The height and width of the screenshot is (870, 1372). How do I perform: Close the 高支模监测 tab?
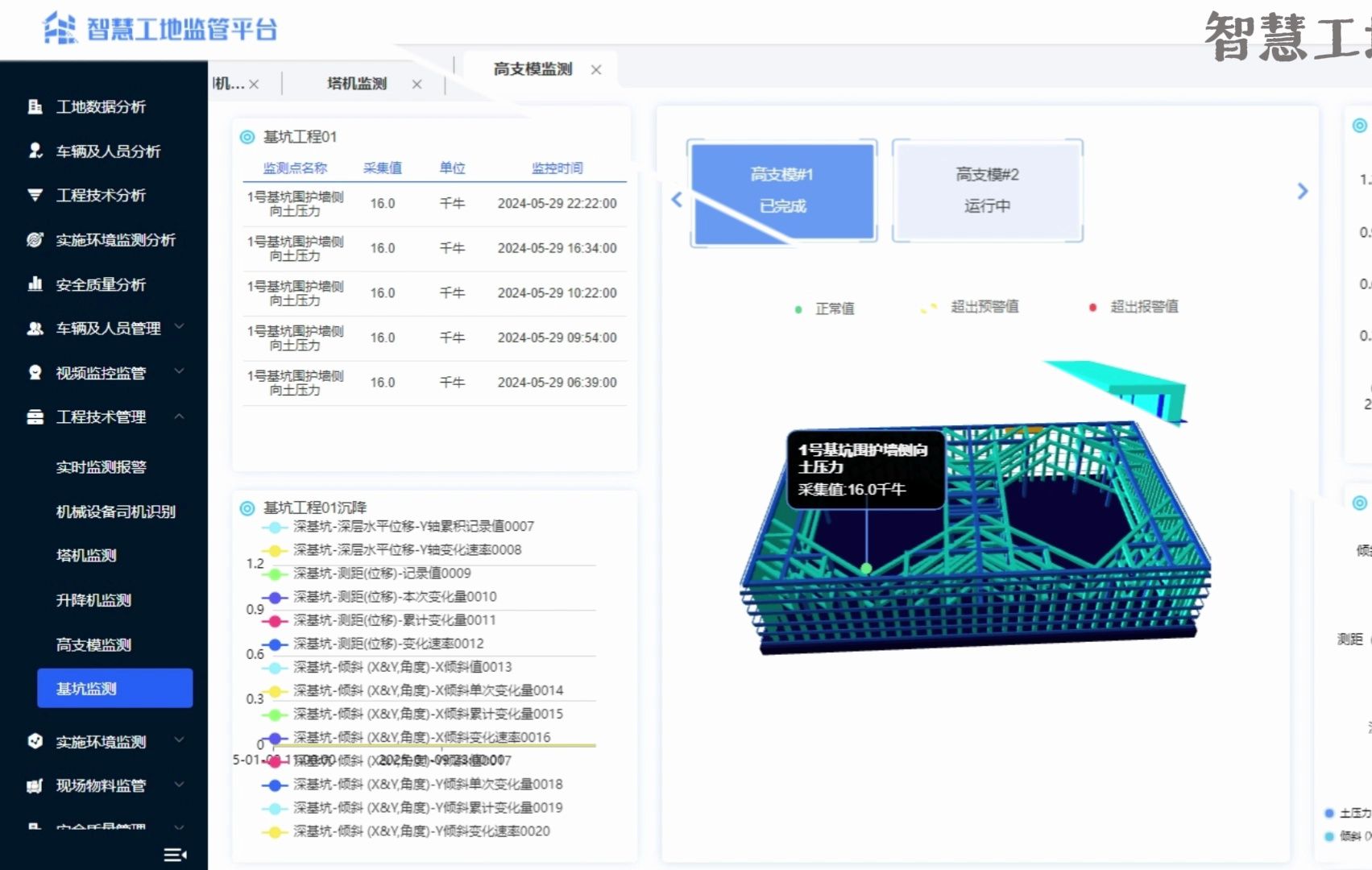[596, 70]
